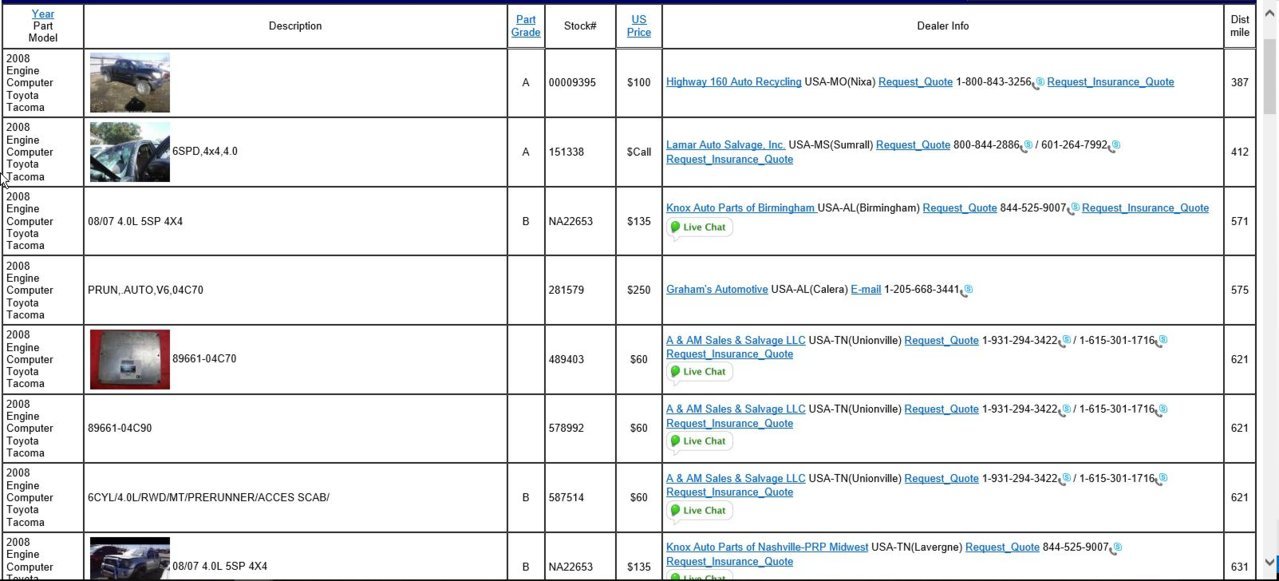Request quote in stock 489403 row
The height and width of the screenshot is (581, 1279).
click(941, 340)
